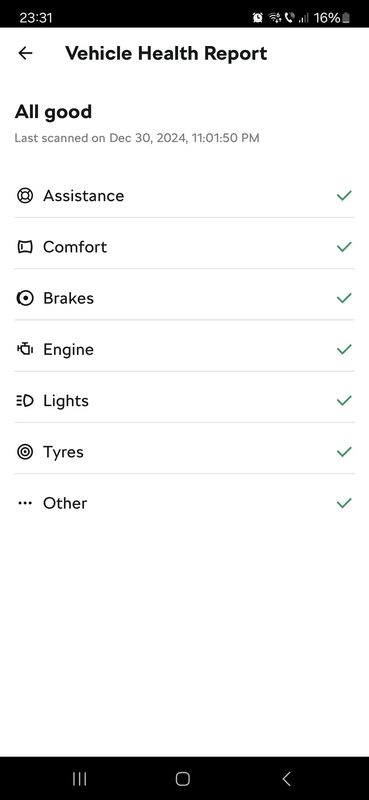Image resolution: width=369 pixels, height=800 pixels.
Task: Open the Comfort status row
Action: tap(184, 247)
